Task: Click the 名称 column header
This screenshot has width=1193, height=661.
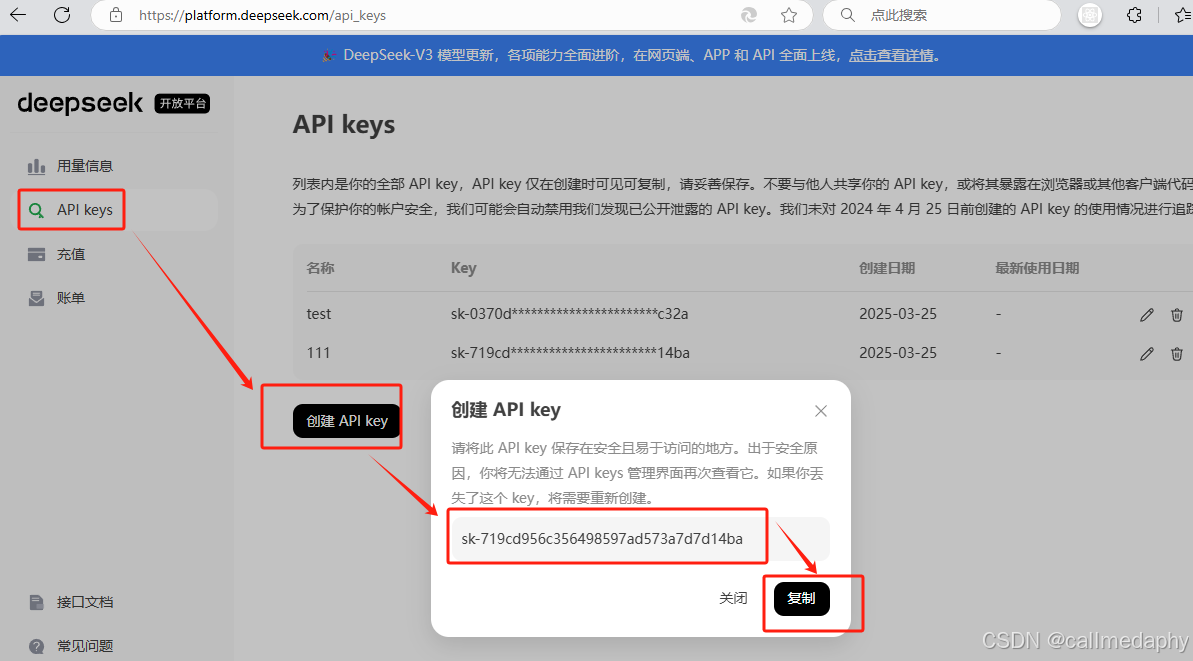Action: tap(320, 268)
